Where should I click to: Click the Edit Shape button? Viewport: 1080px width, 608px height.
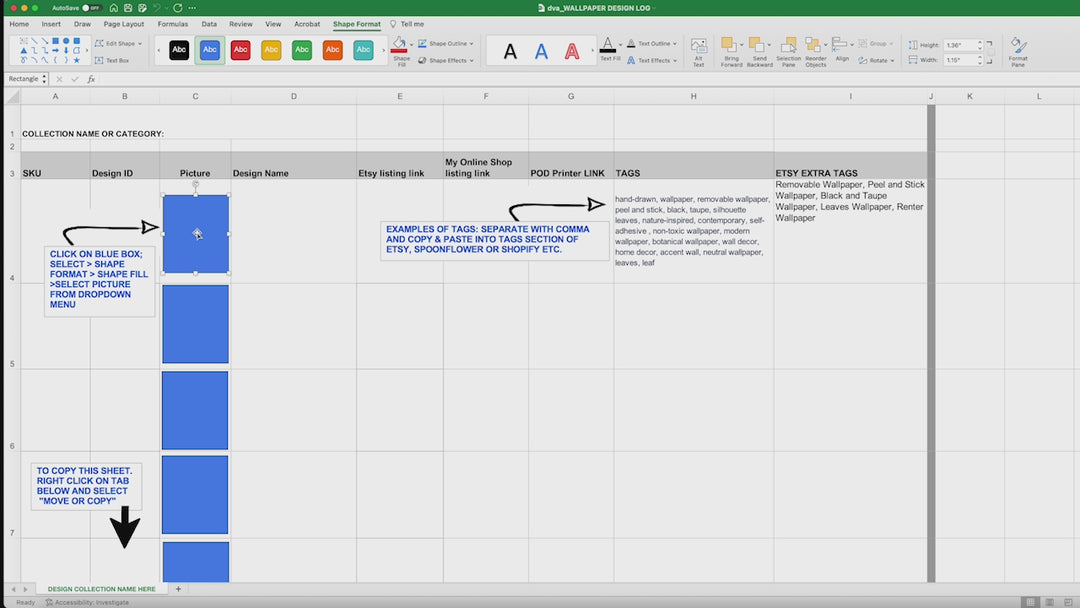pyautogui.click(x=119, y=44)
